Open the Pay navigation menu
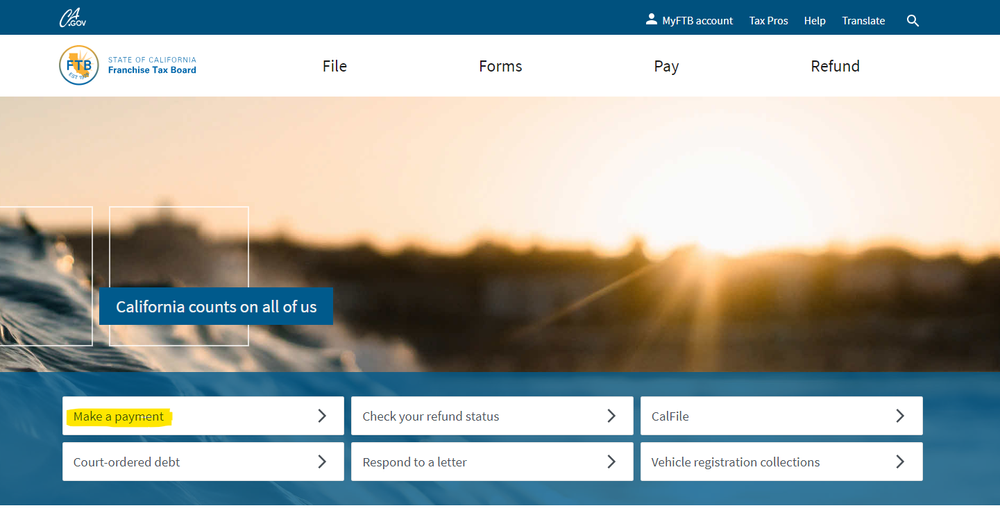The image size is (1000, 513). (666, 66)
